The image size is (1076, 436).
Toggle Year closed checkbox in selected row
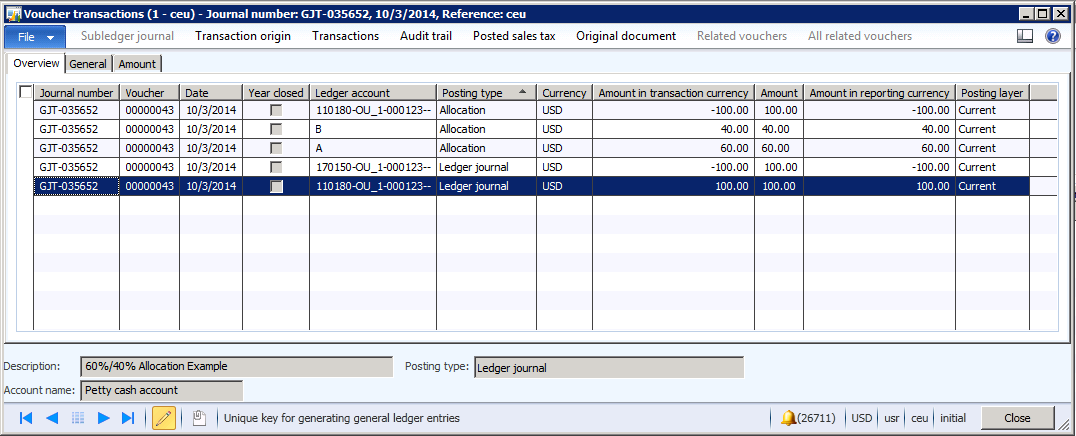(275, 186)
